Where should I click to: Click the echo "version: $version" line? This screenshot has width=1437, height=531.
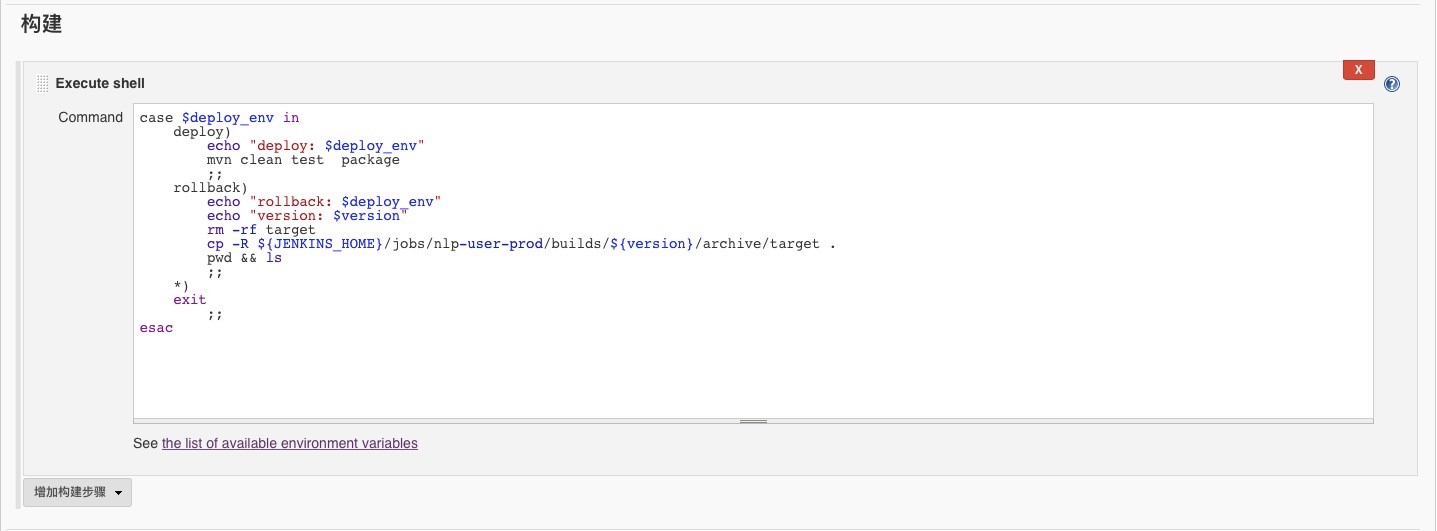point(308,216)
